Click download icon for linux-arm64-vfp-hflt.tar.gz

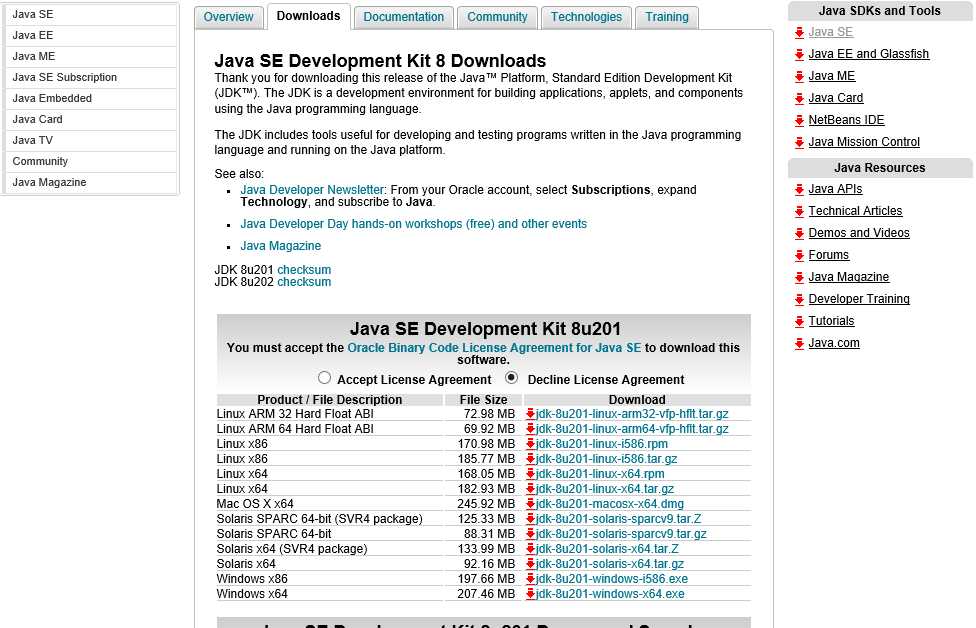pos(530,428)
